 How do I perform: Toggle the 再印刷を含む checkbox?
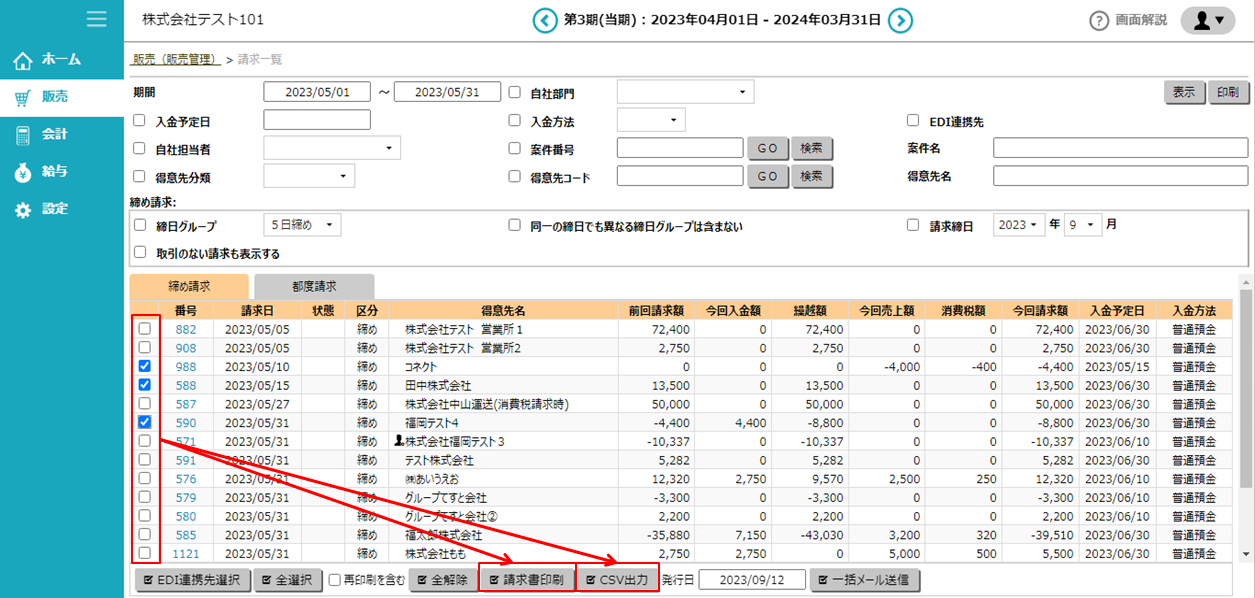[x=335, y=580]
